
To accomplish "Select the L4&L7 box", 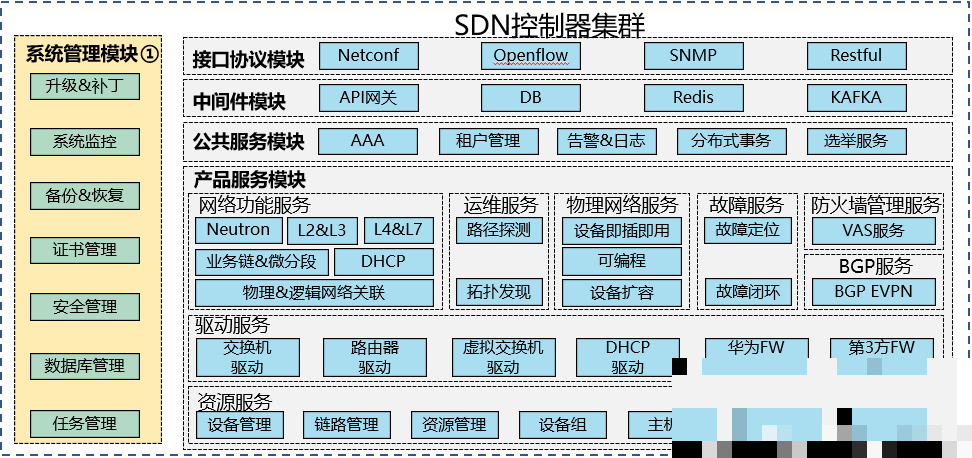I will pos(399,231).
